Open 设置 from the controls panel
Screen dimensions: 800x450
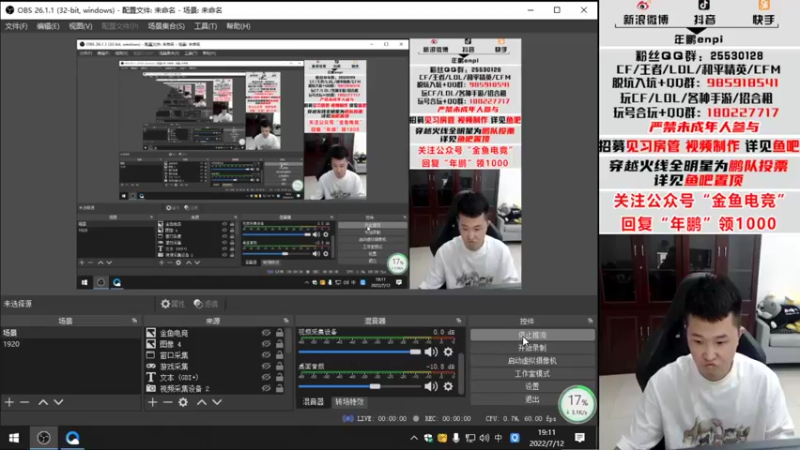(532, 386)
